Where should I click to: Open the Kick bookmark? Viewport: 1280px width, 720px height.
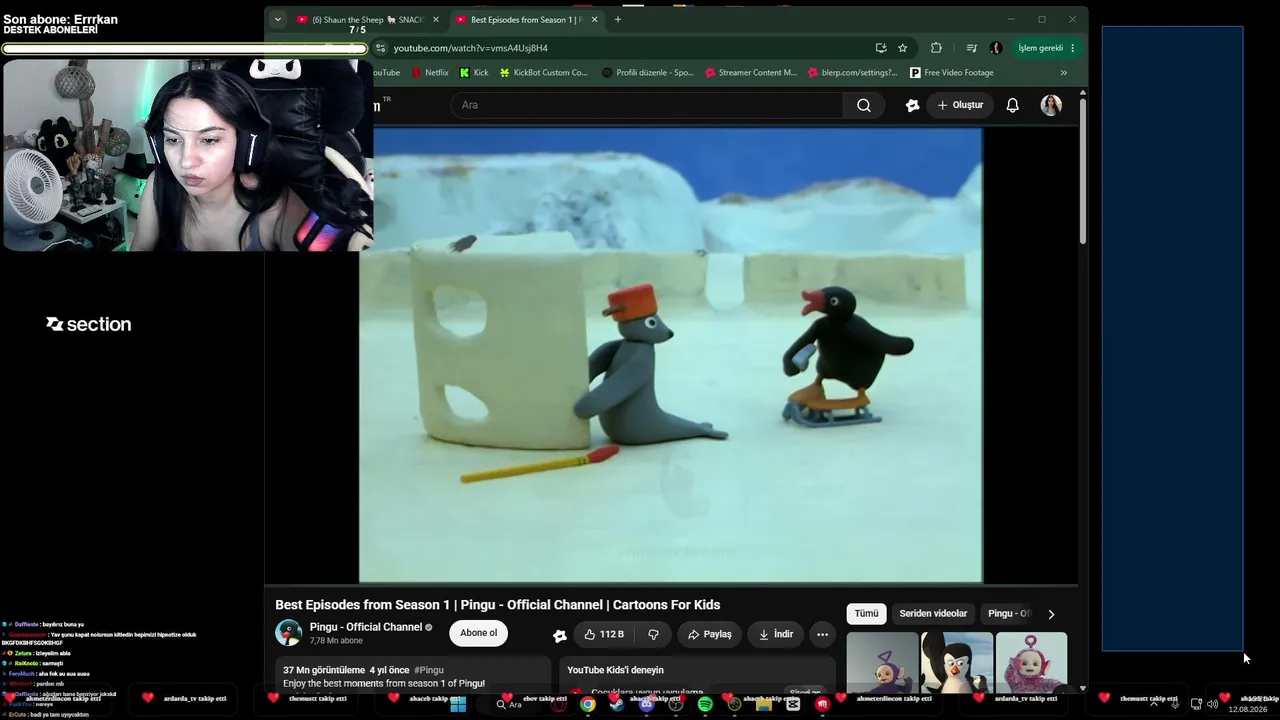pos(474,73)
